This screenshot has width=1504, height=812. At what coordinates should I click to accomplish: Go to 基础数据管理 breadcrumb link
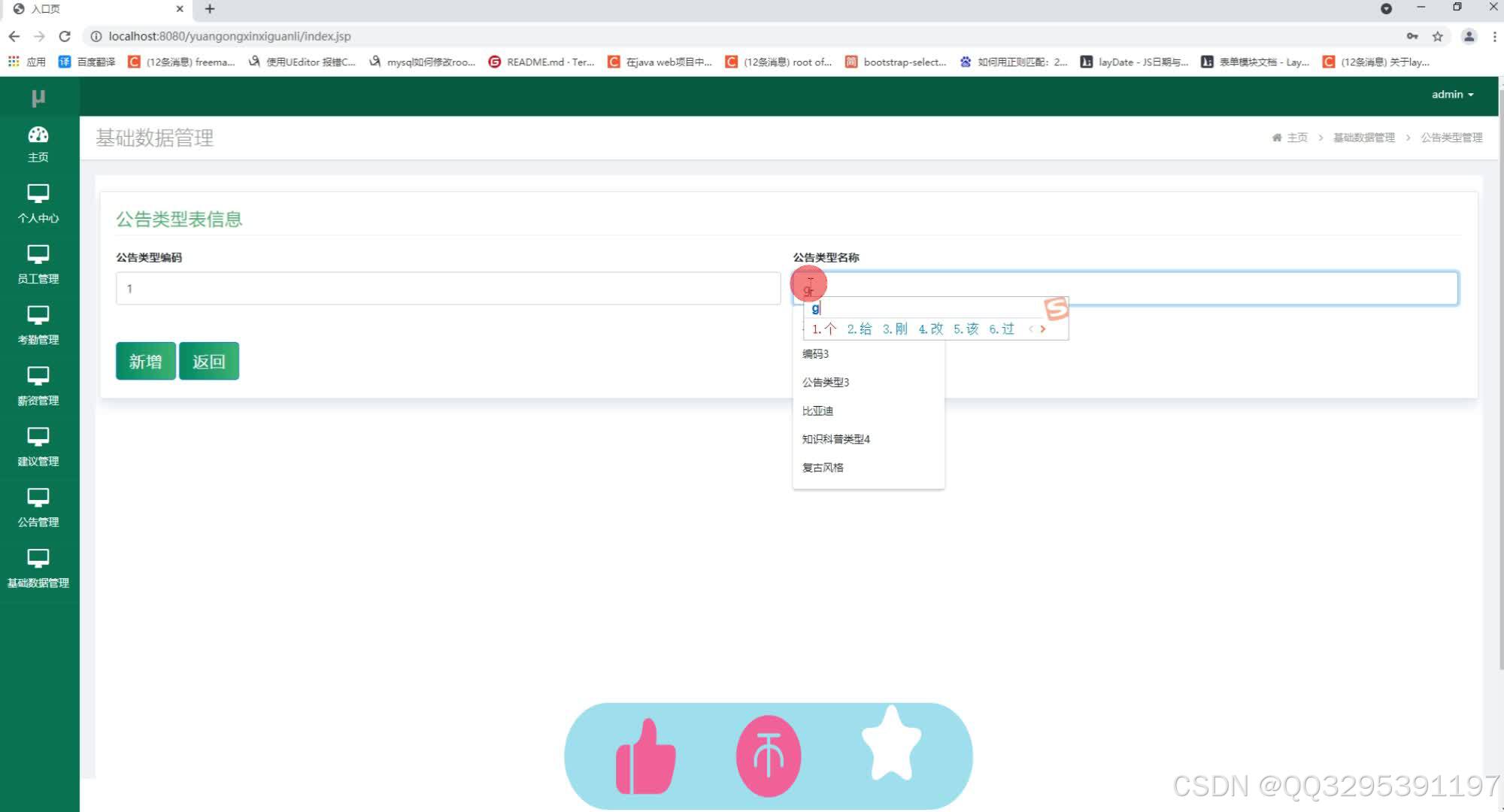tap(1364, 138)
